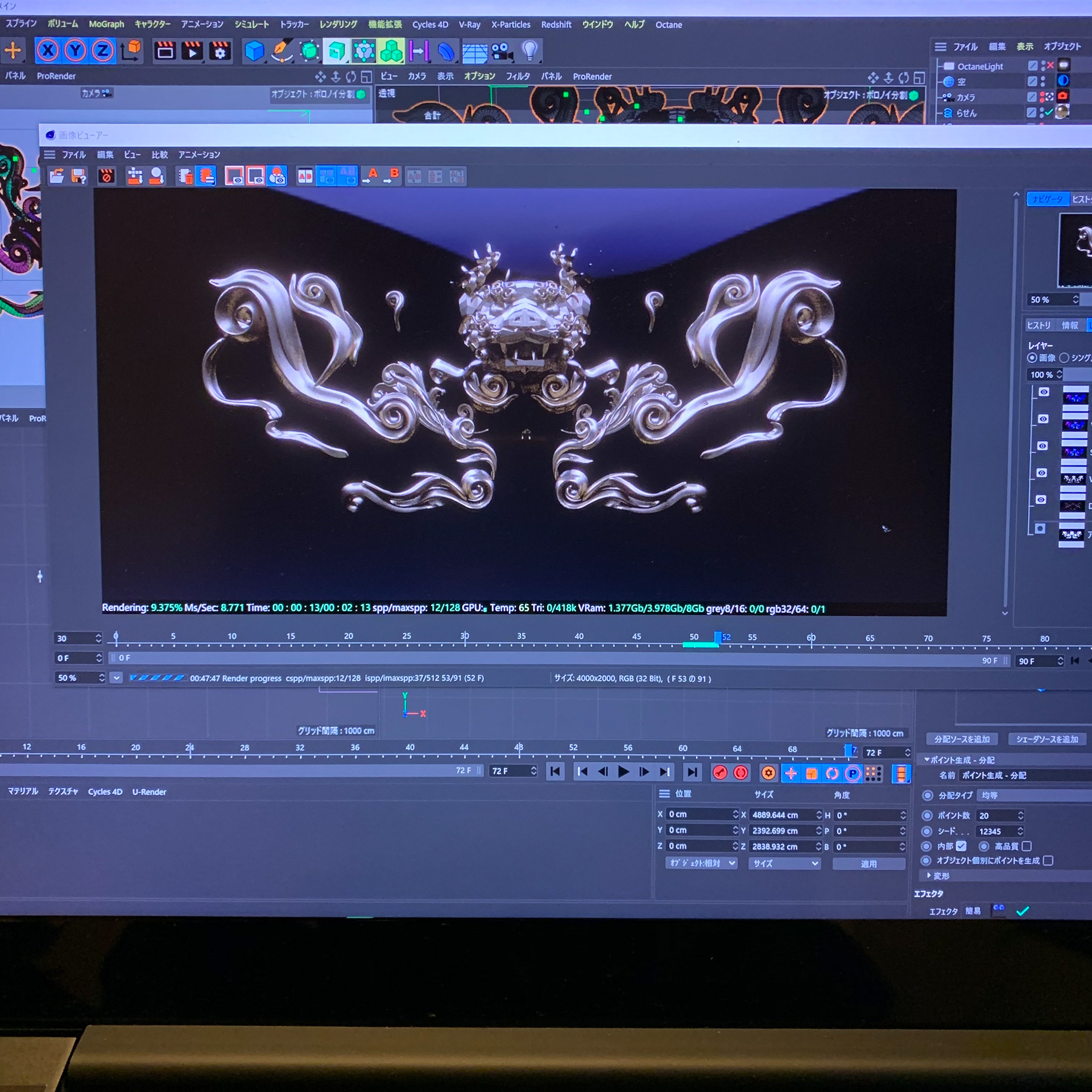Click Set as A icon
Image resolution: width=1092 pixels, height=1092 pixels.
371,176
